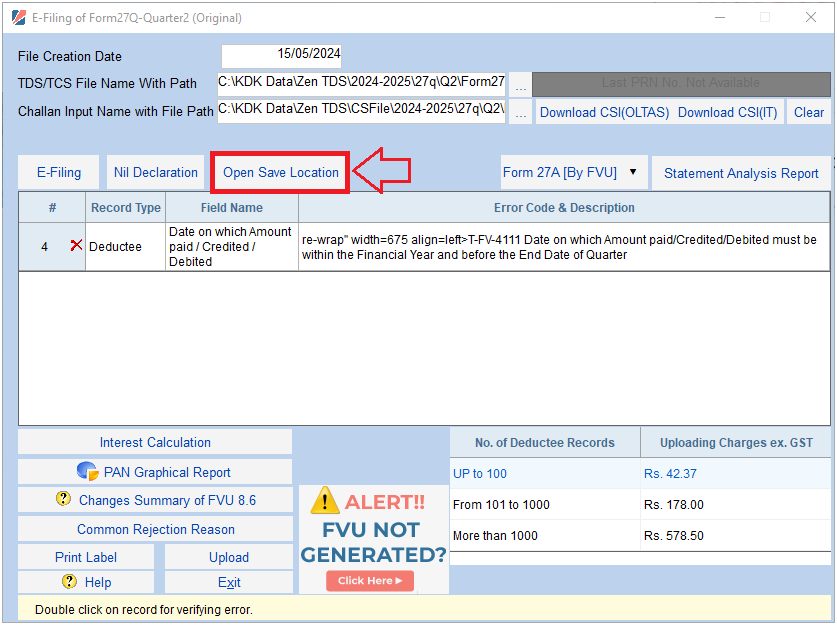
Task: Browse for Challan input file with ellipsis button
Action: tap(520, 112)
